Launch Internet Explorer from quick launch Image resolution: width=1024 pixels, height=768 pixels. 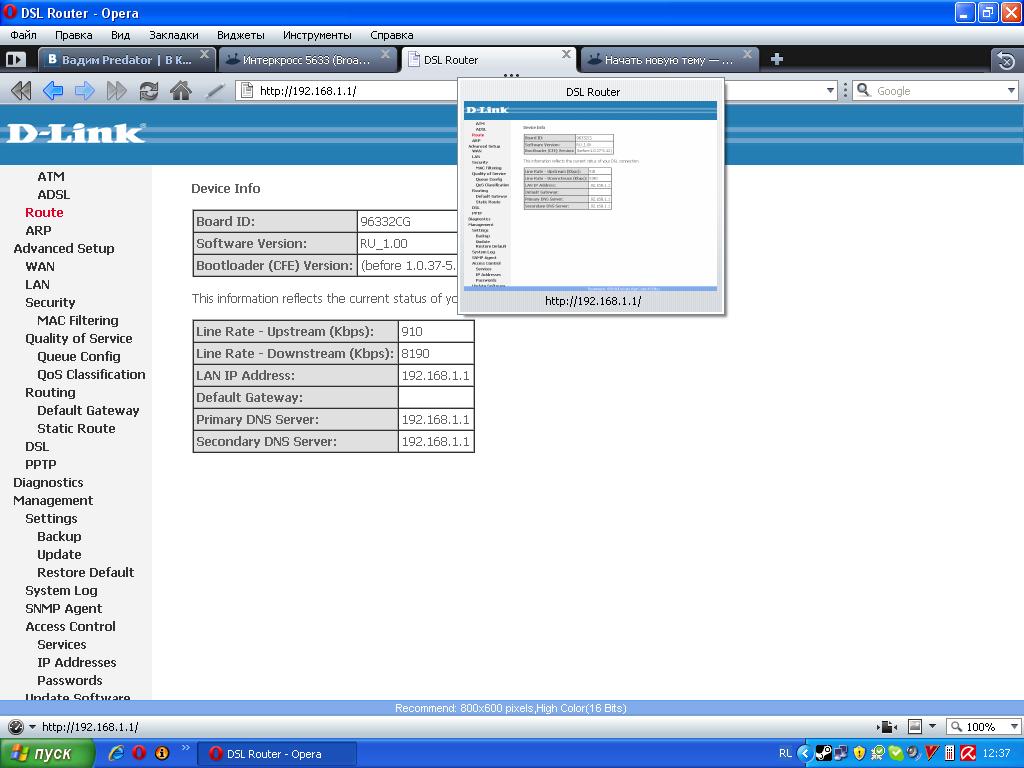click(x=116, y=753)
